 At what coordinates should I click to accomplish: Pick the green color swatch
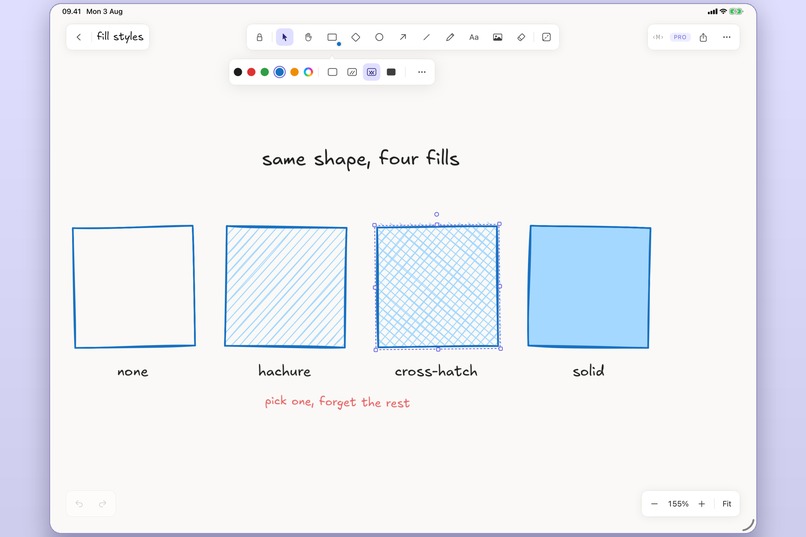(265, 72)
